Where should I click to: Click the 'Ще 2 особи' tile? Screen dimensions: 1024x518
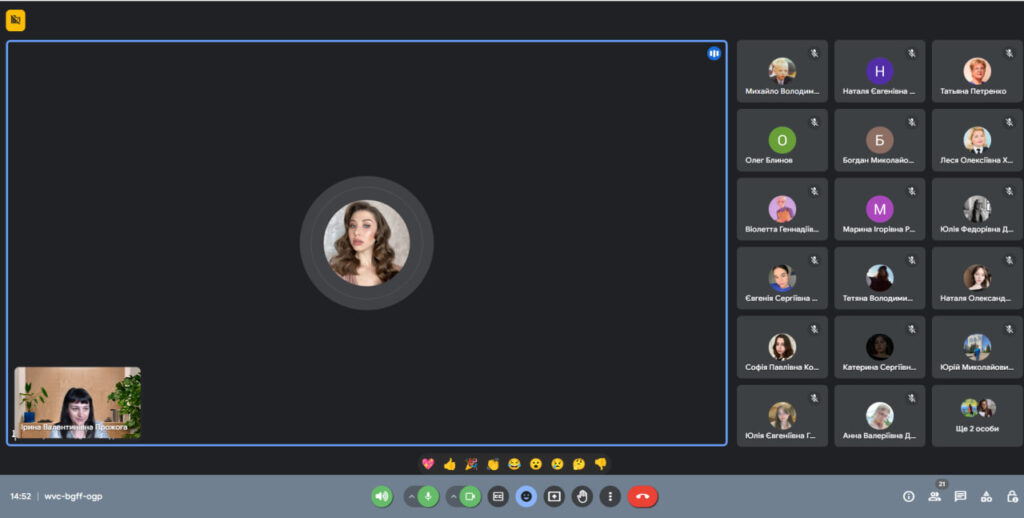[x=977, y=416]
